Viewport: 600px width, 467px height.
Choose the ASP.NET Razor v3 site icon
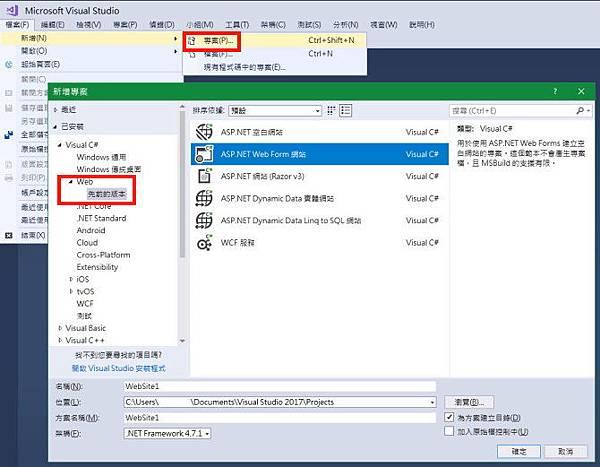coord(205,176)
